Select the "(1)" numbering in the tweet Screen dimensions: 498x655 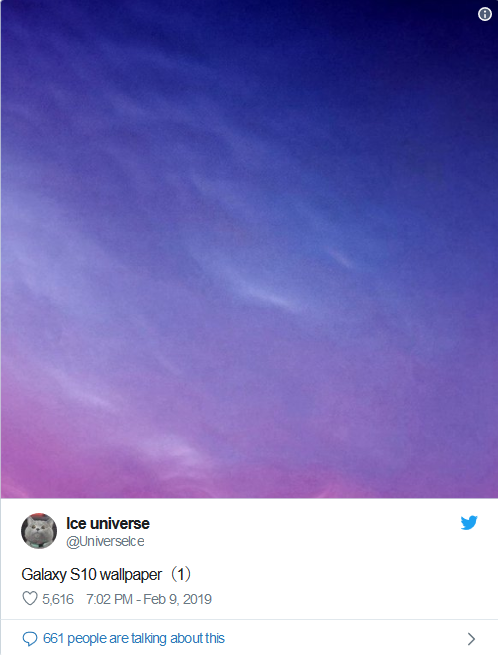(181, 574)
